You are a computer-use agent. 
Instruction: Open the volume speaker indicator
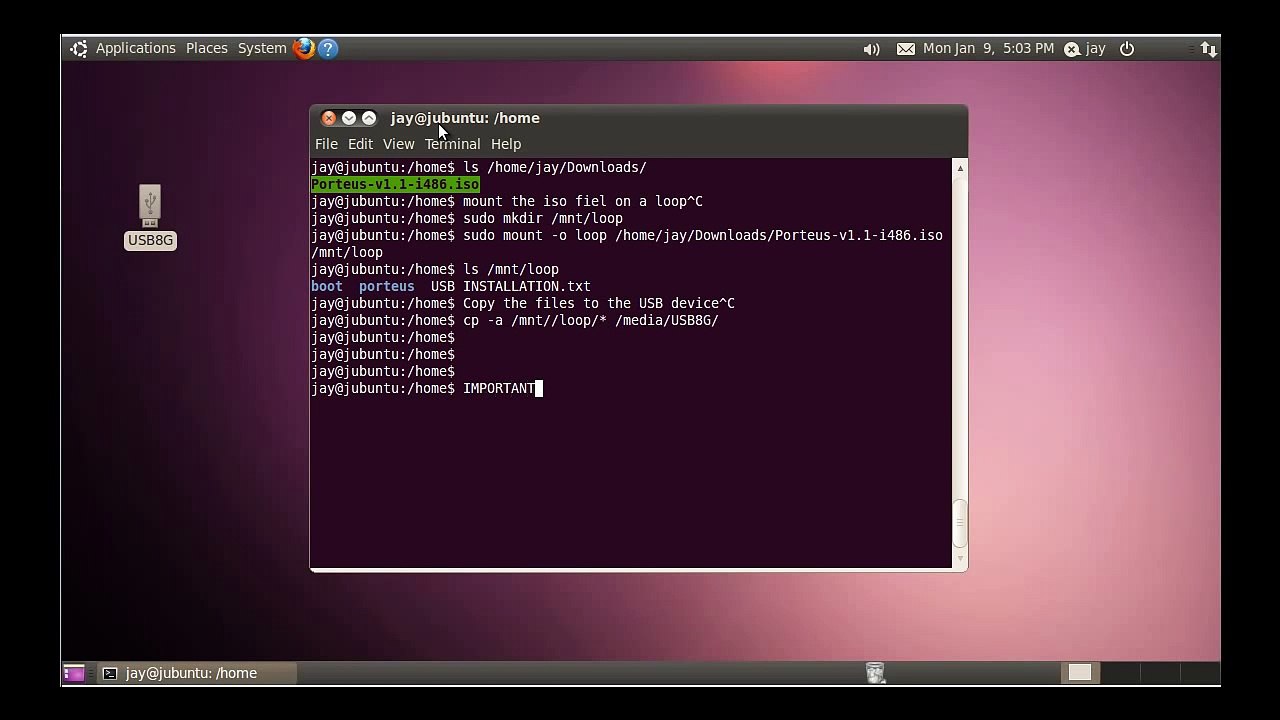coord(872,49)
